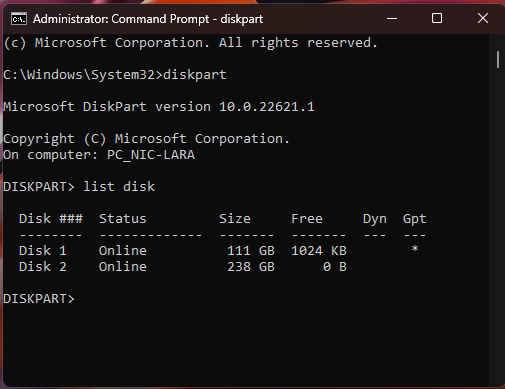This screenshot has height=389, width=505.
Task: Click at the empty DISKPART> prompt line
Action: click(39, 299)
